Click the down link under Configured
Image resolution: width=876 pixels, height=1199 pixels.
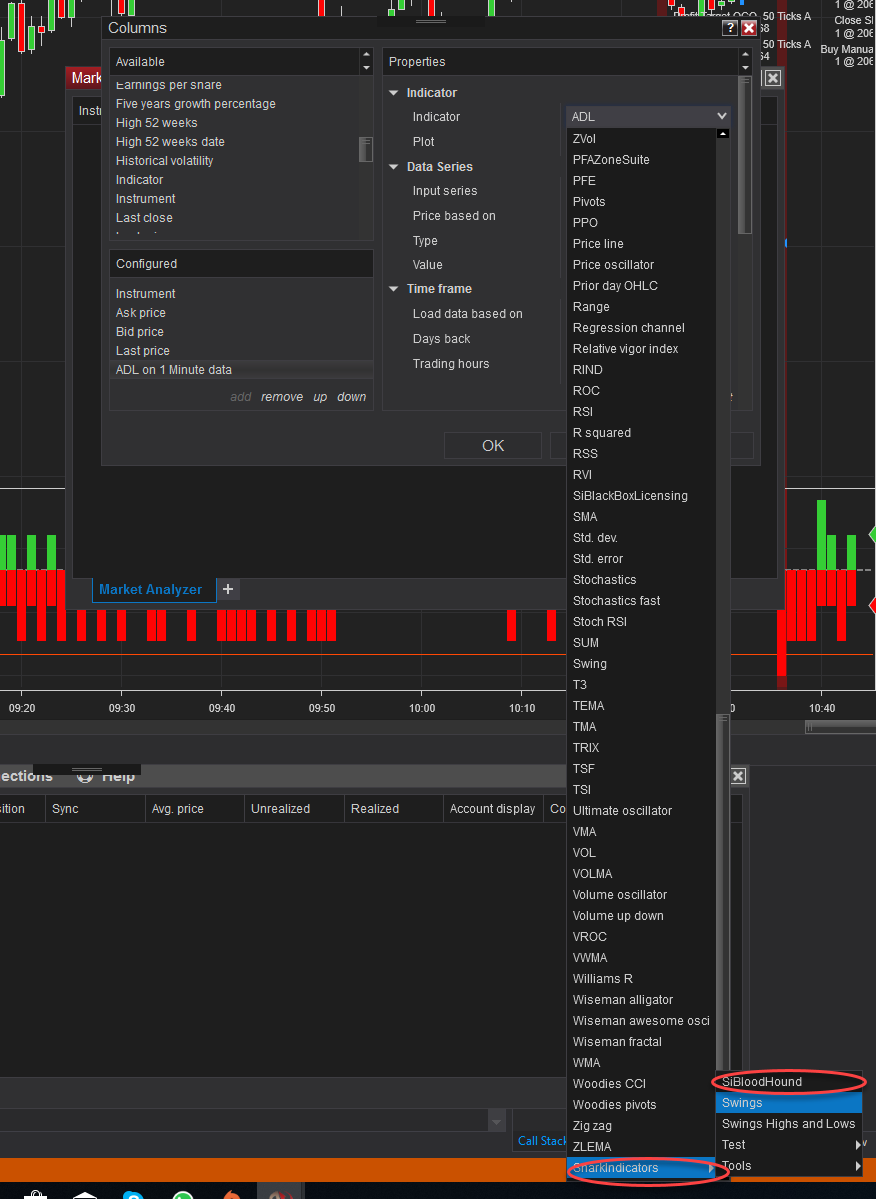pos(351,397)
